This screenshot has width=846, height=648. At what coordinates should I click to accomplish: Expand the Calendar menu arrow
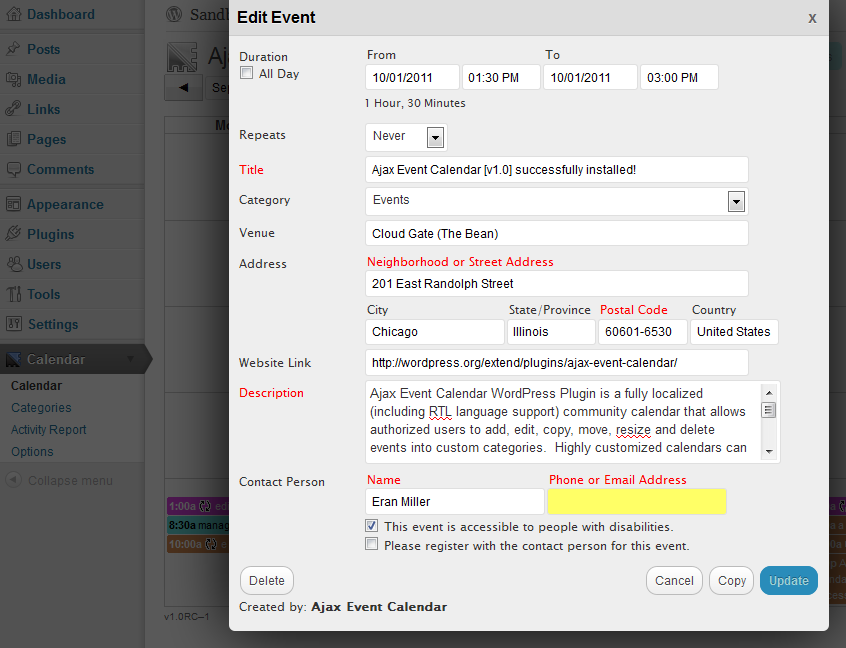click(130, 359)
